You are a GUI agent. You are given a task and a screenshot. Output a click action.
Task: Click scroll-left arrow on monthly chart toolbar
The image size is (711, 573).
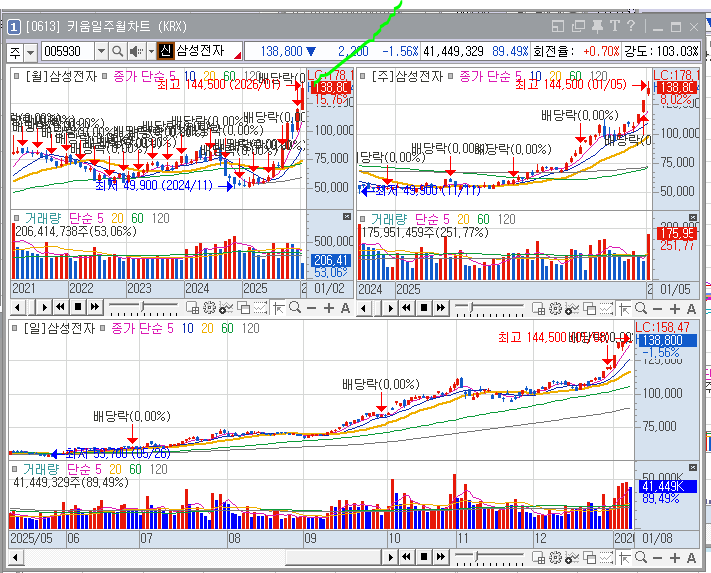pos(17,308)
